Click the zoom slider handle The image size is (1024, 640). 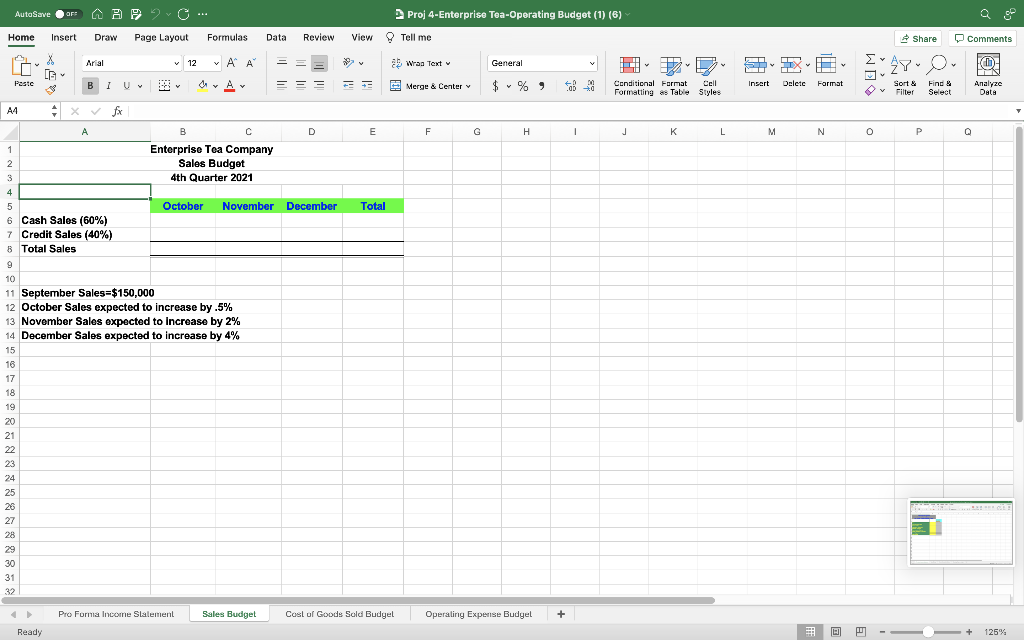point(927,632)
